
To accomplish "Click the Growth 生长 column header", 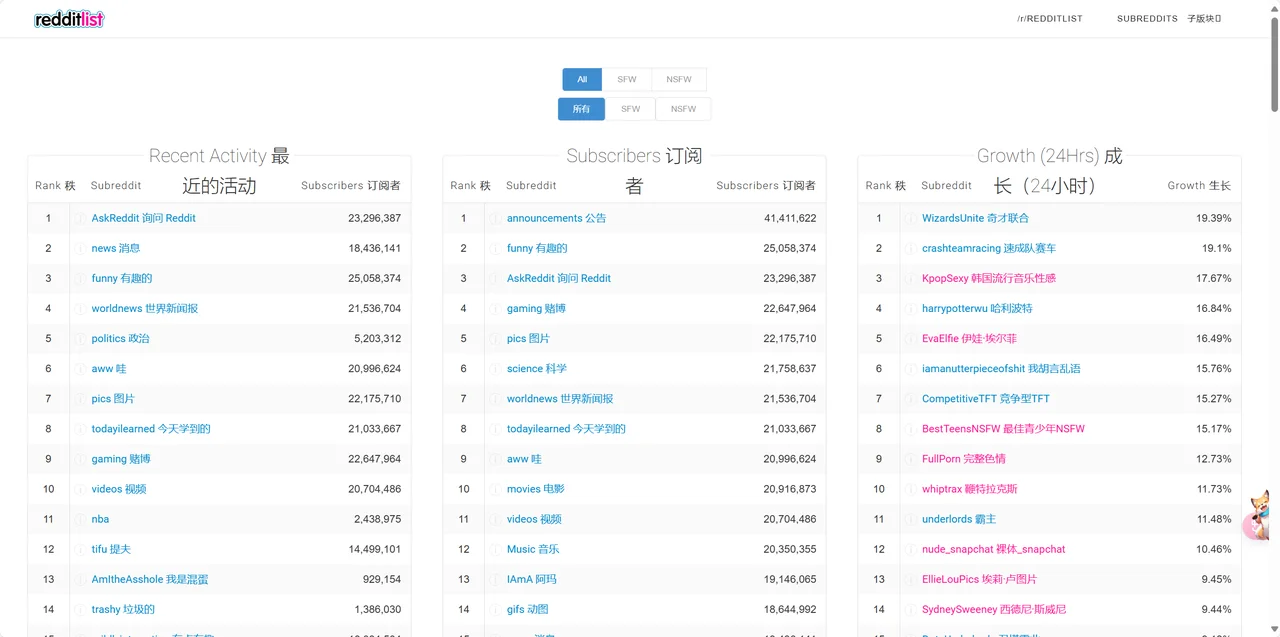I will pos(1199,185).
